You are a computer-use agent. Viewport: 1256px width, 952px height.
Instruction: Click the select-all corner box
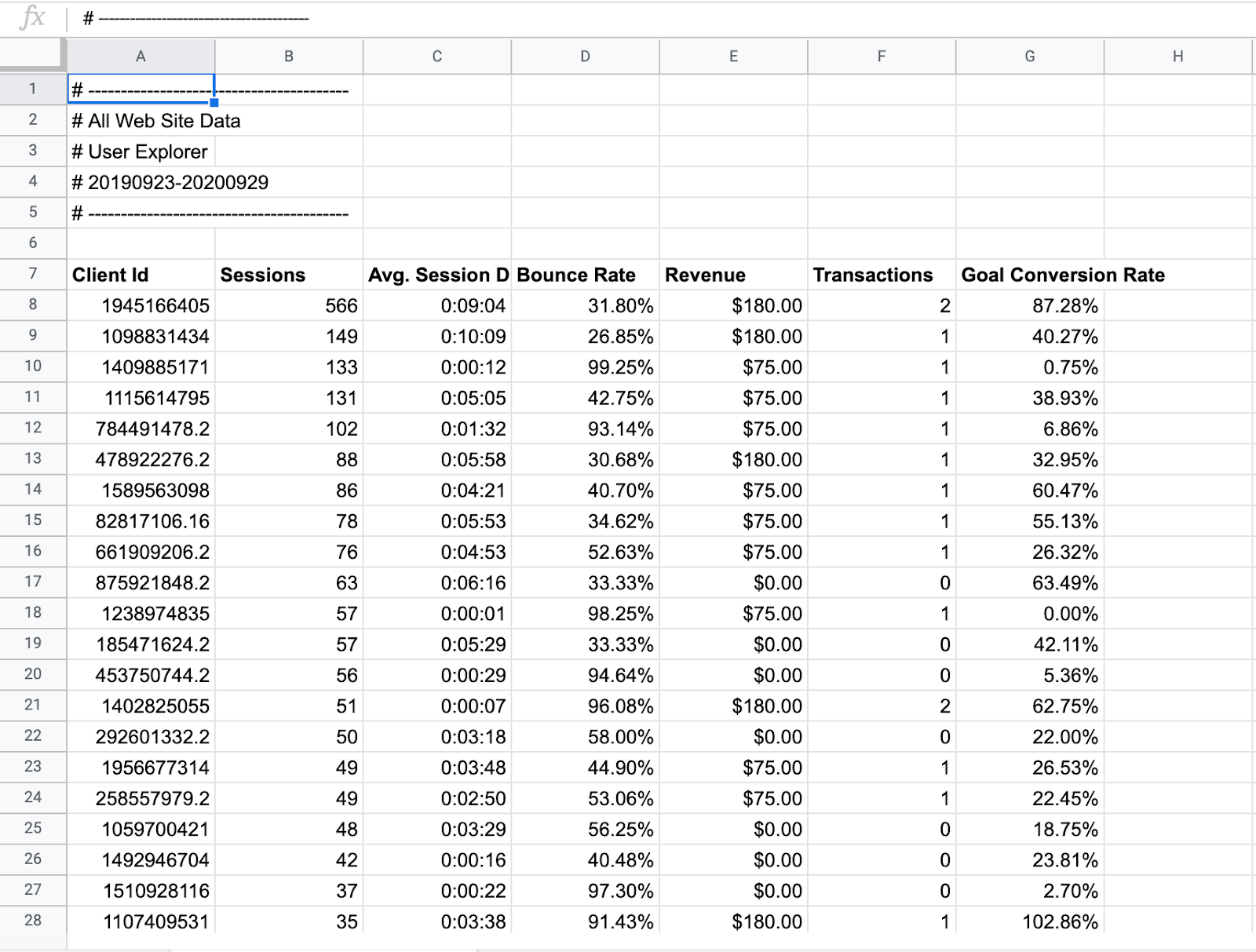point(32,55)
